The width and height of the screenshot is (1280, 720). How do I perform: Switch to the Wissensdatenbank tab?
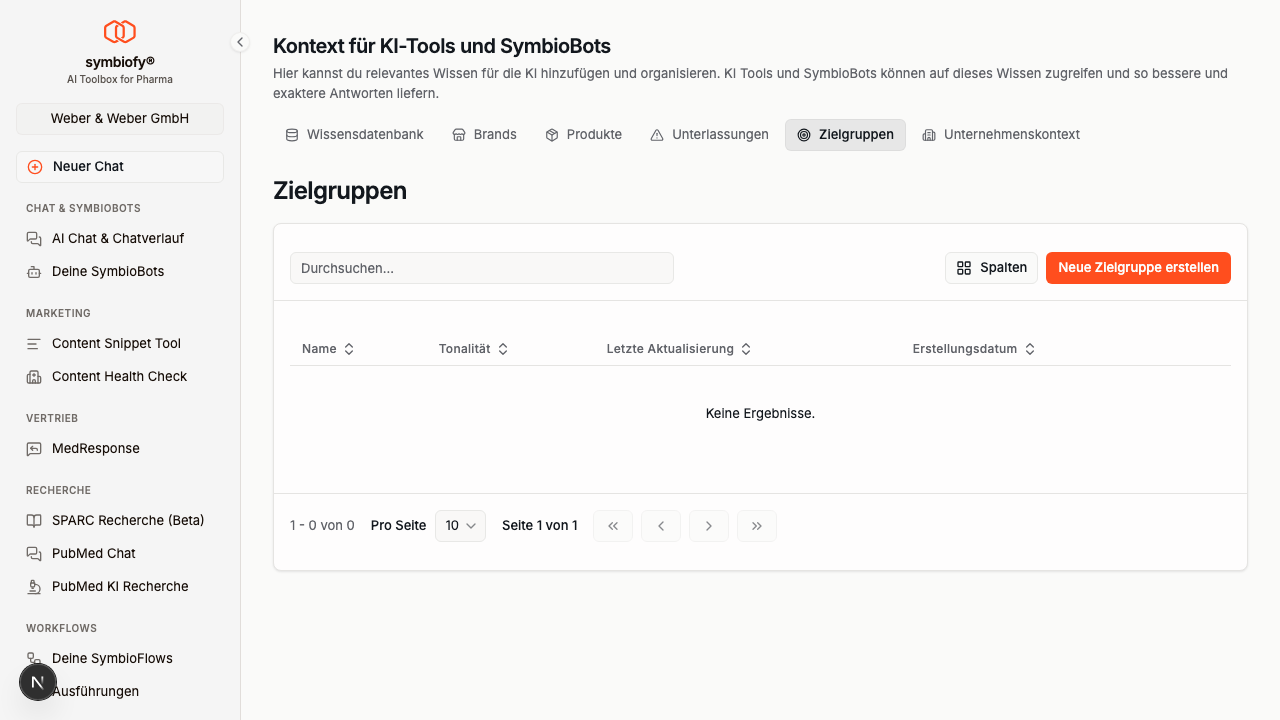[355, 135]
